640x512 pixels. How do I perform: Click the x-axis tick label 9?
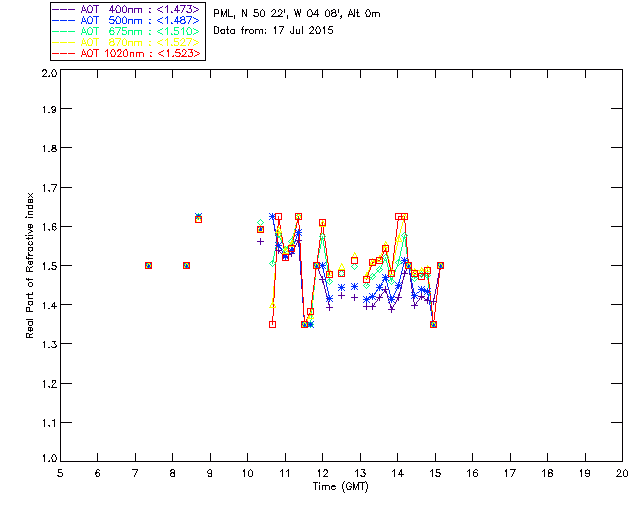tap(210, 473)
